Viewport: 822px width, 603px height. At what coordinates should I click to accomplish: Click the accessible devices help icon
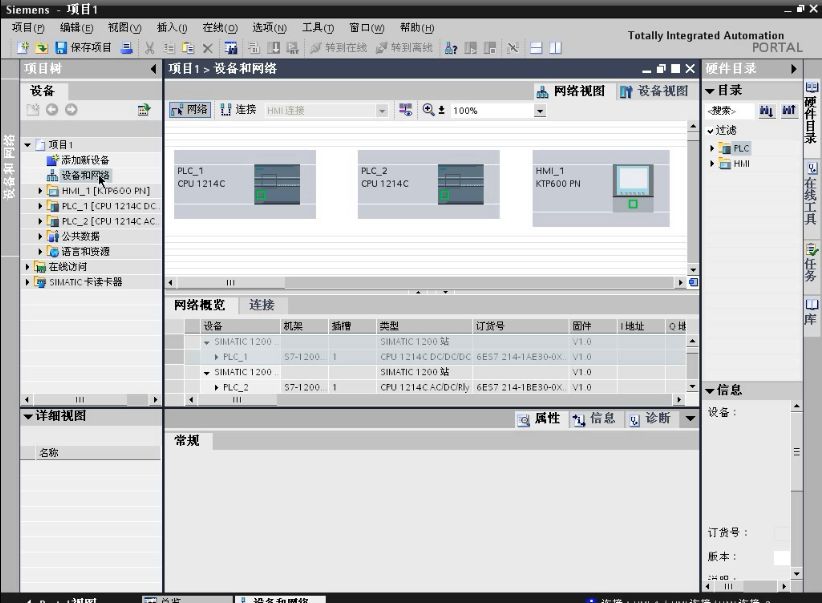(x=450, y=48)
